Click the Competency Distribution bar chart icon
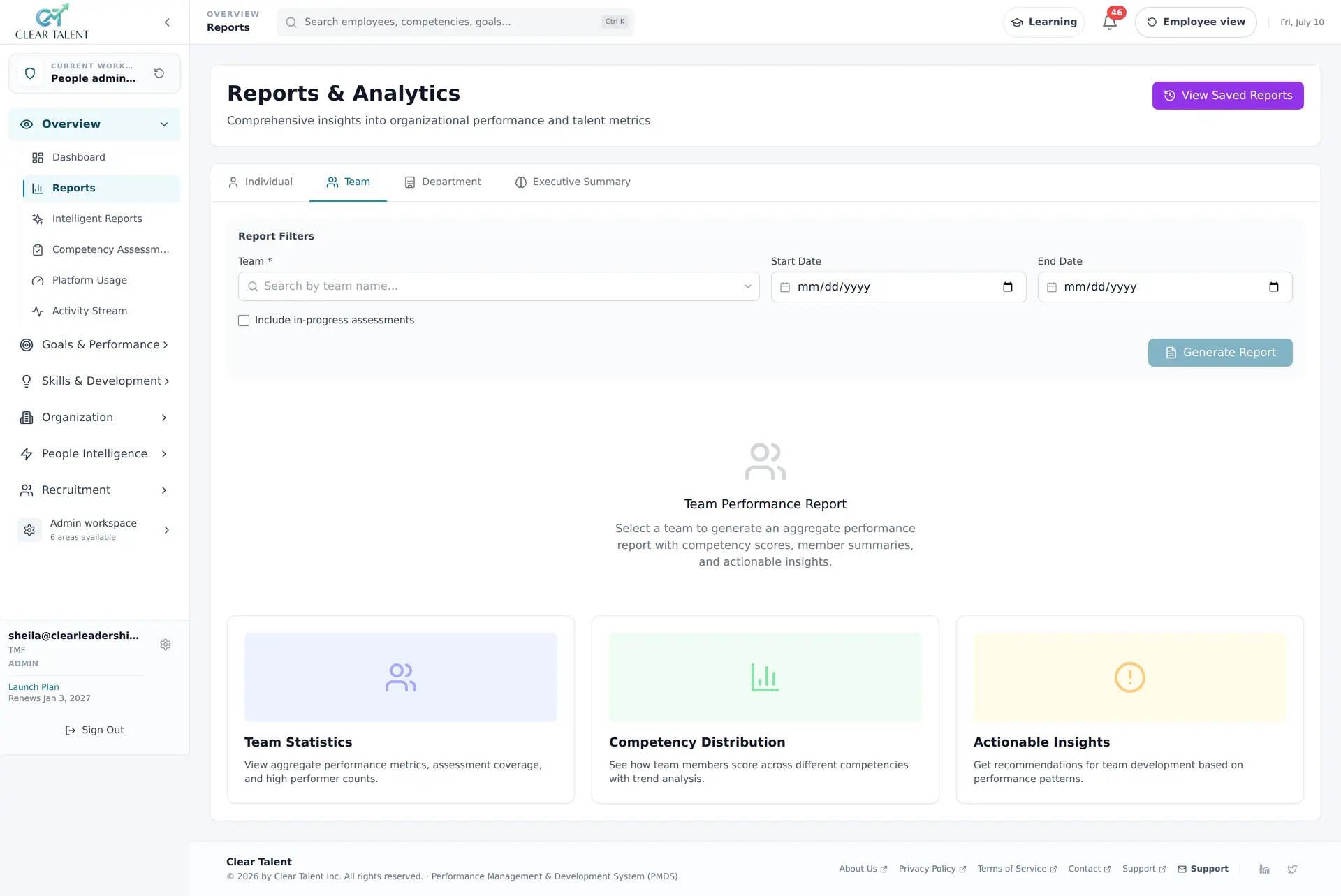1341x896 pixels. pos(765,677)
